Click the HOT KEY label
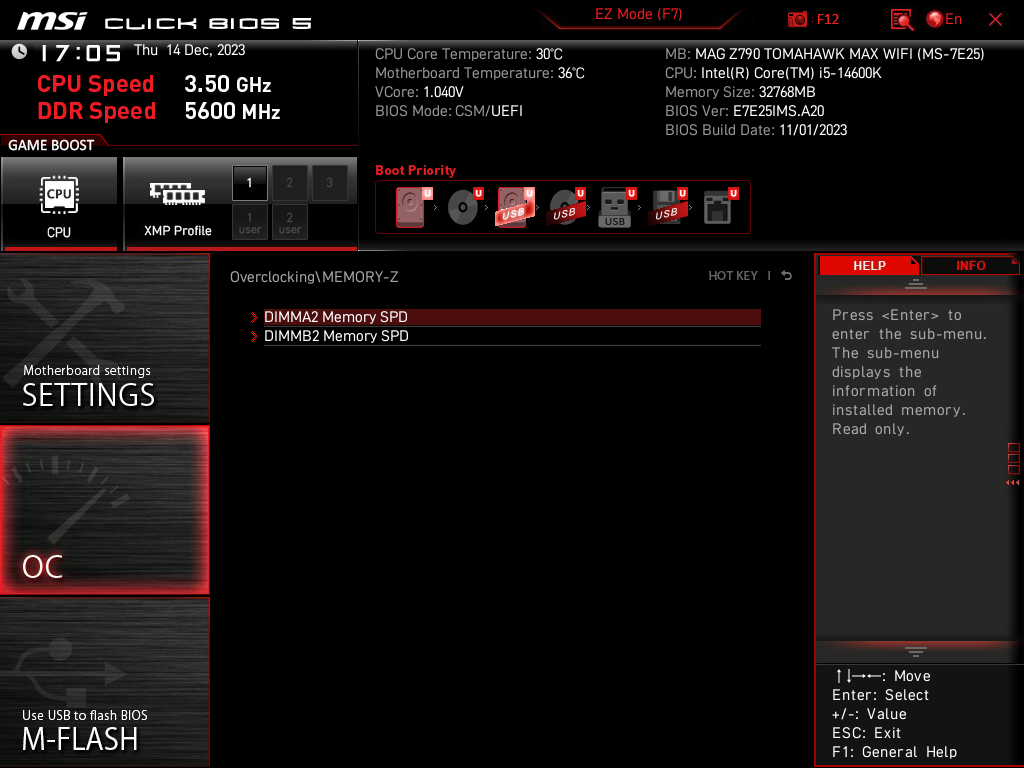Viewport: 1024px width, 768px height. [733, 276]
